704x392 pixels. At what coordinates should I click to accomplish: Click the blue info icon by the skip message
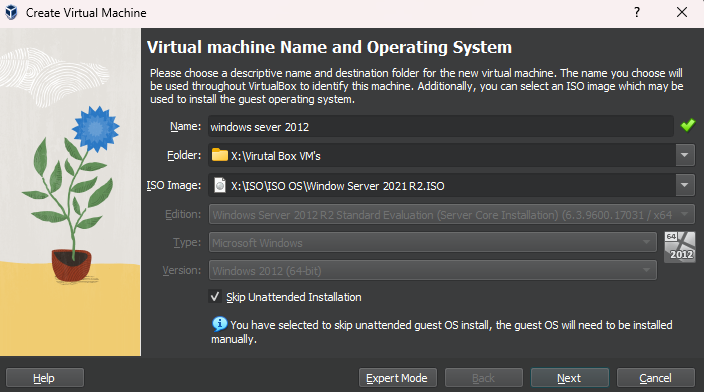[220, 324]
